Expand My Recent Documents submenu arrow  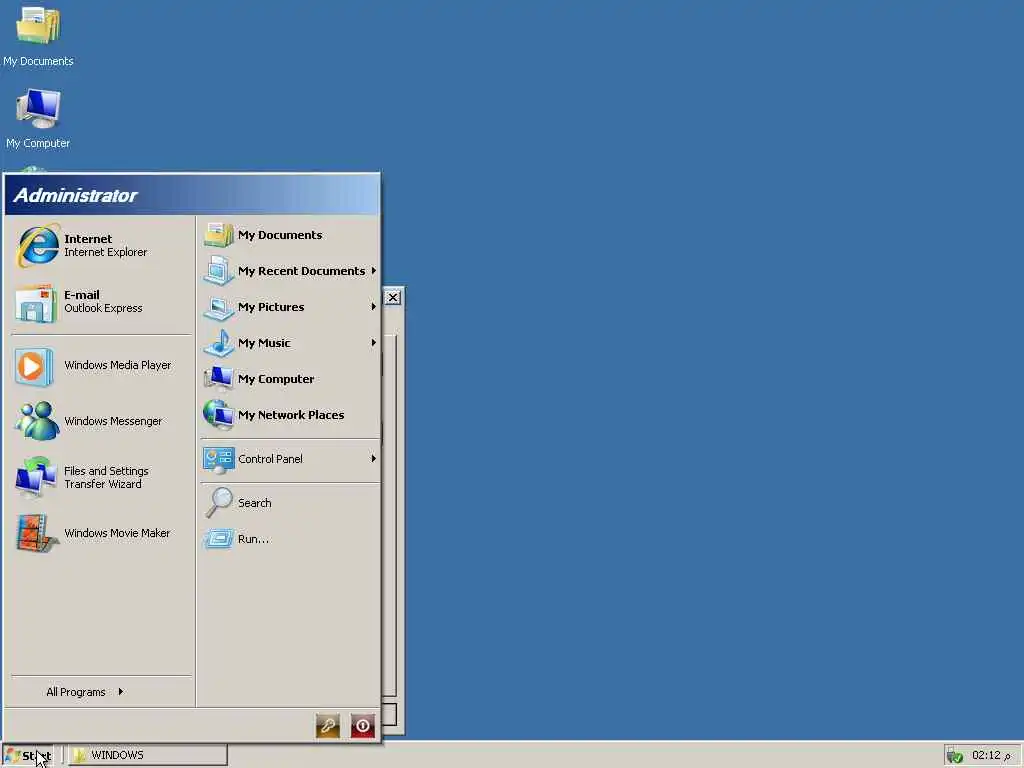pyautogui.click(x=374, y=270)
